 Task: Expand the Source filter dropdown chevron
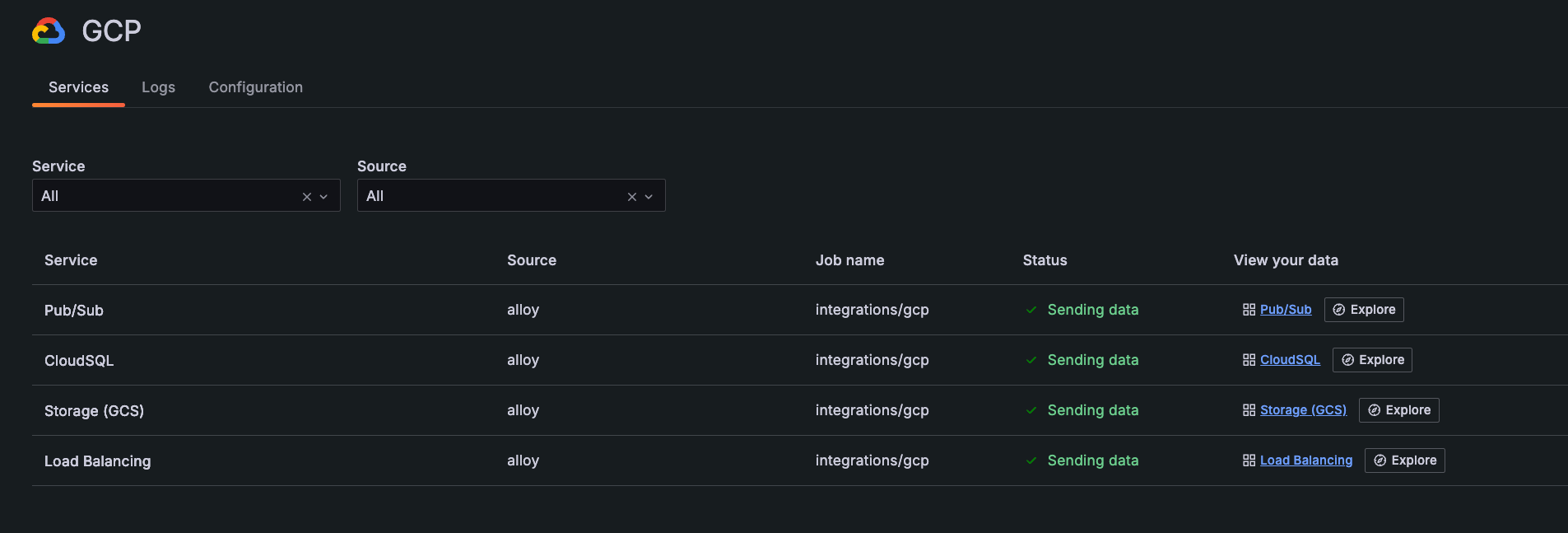point(649,197)
